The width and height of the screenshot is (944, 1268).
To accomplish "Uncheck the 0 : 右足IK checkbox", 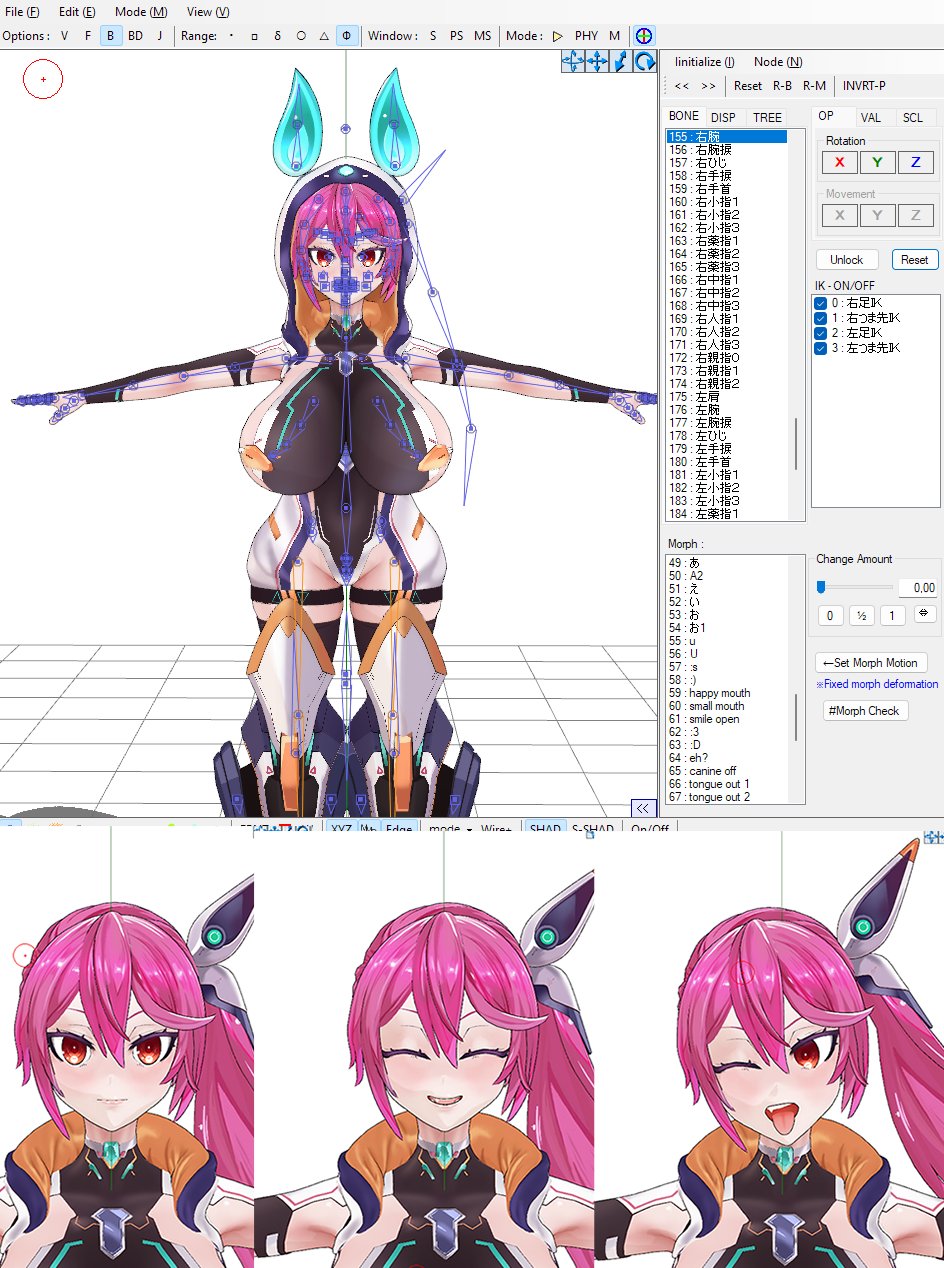I will click(x=820, y=303).
